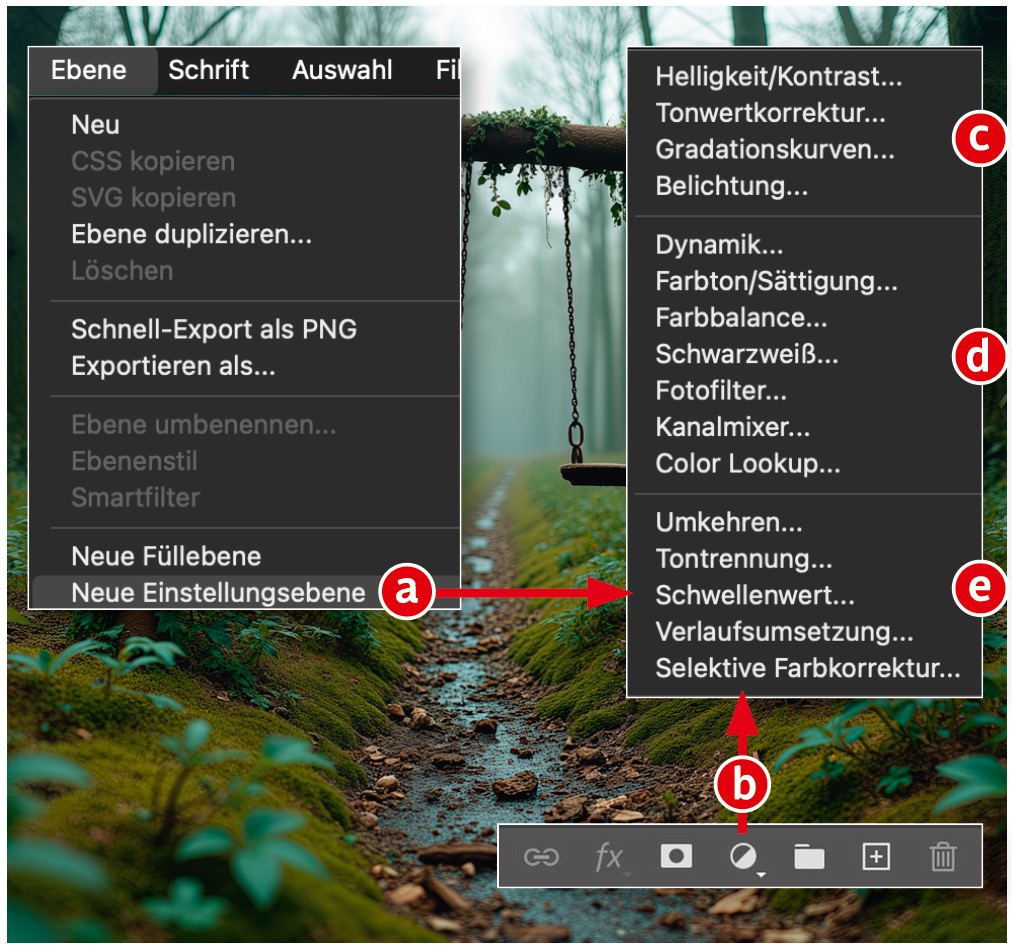Open the Schrift menu

pyautogui.click(x=208, y=70)
